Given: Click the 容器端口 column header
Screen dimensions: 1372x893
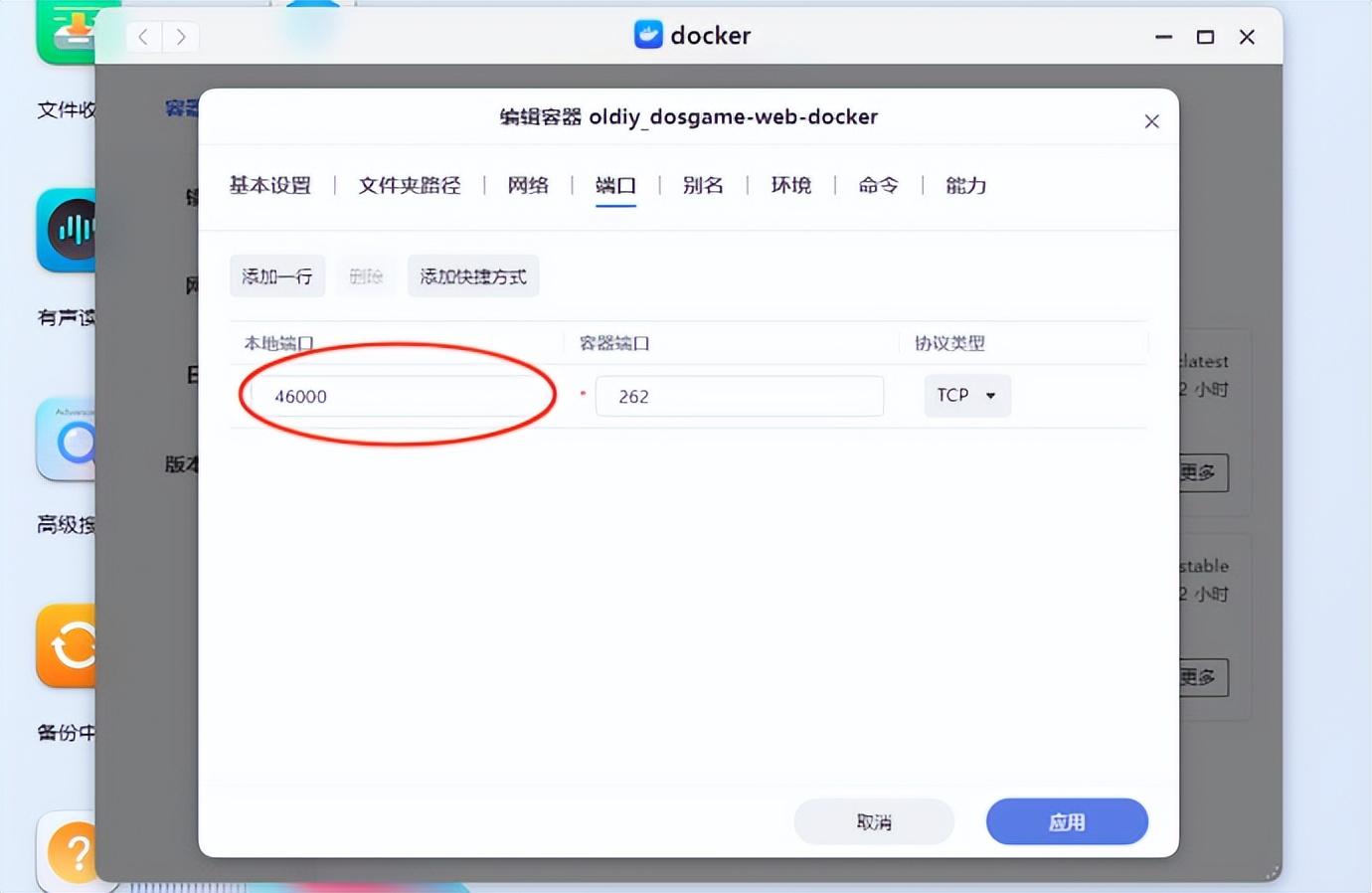Looking at the screenshot, I should 614,343.
